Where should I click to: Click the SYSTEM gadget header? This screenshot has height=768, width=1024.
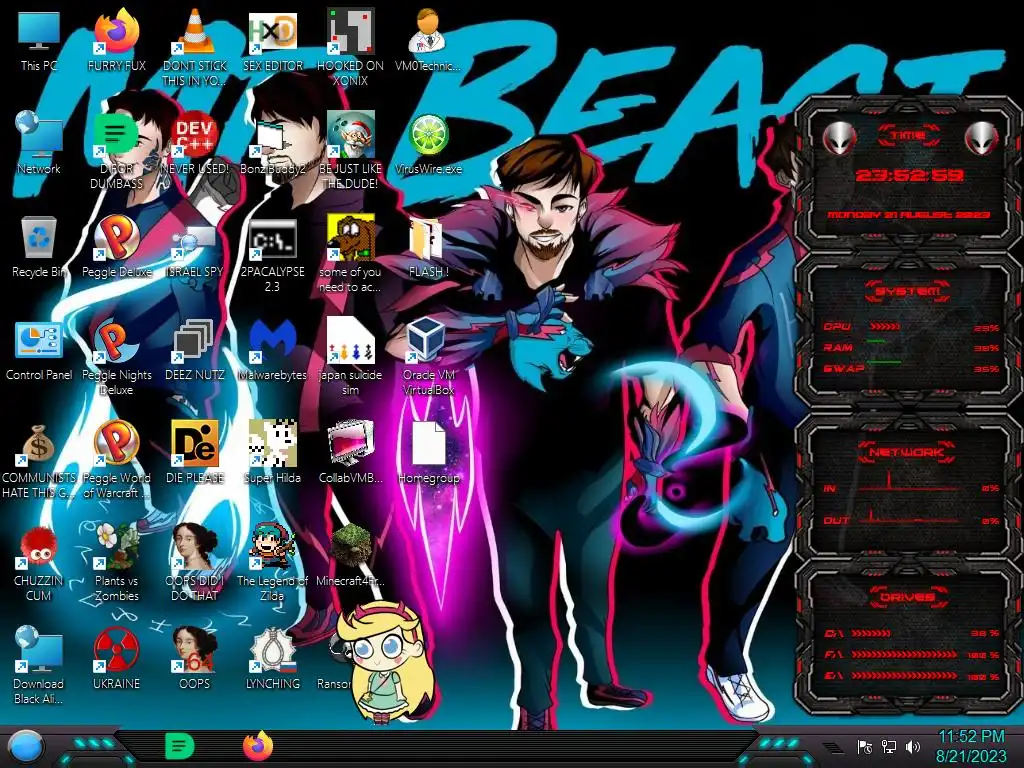(907, 291)
